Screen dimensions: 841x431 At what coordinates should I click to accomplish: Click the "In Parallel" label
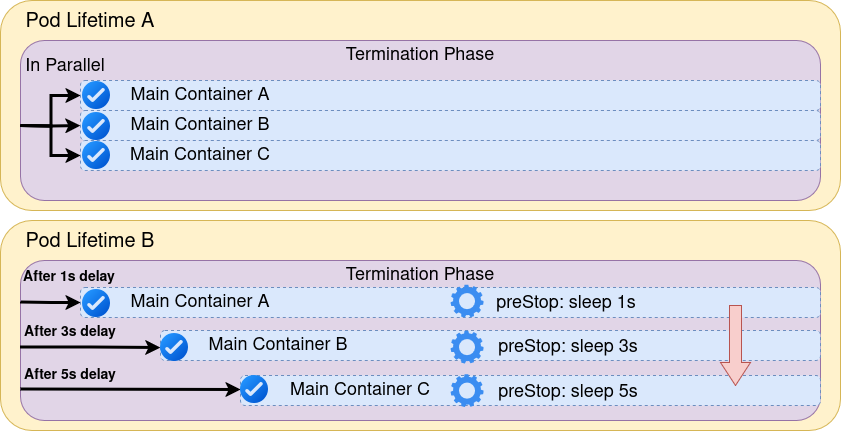click(65, 65)
